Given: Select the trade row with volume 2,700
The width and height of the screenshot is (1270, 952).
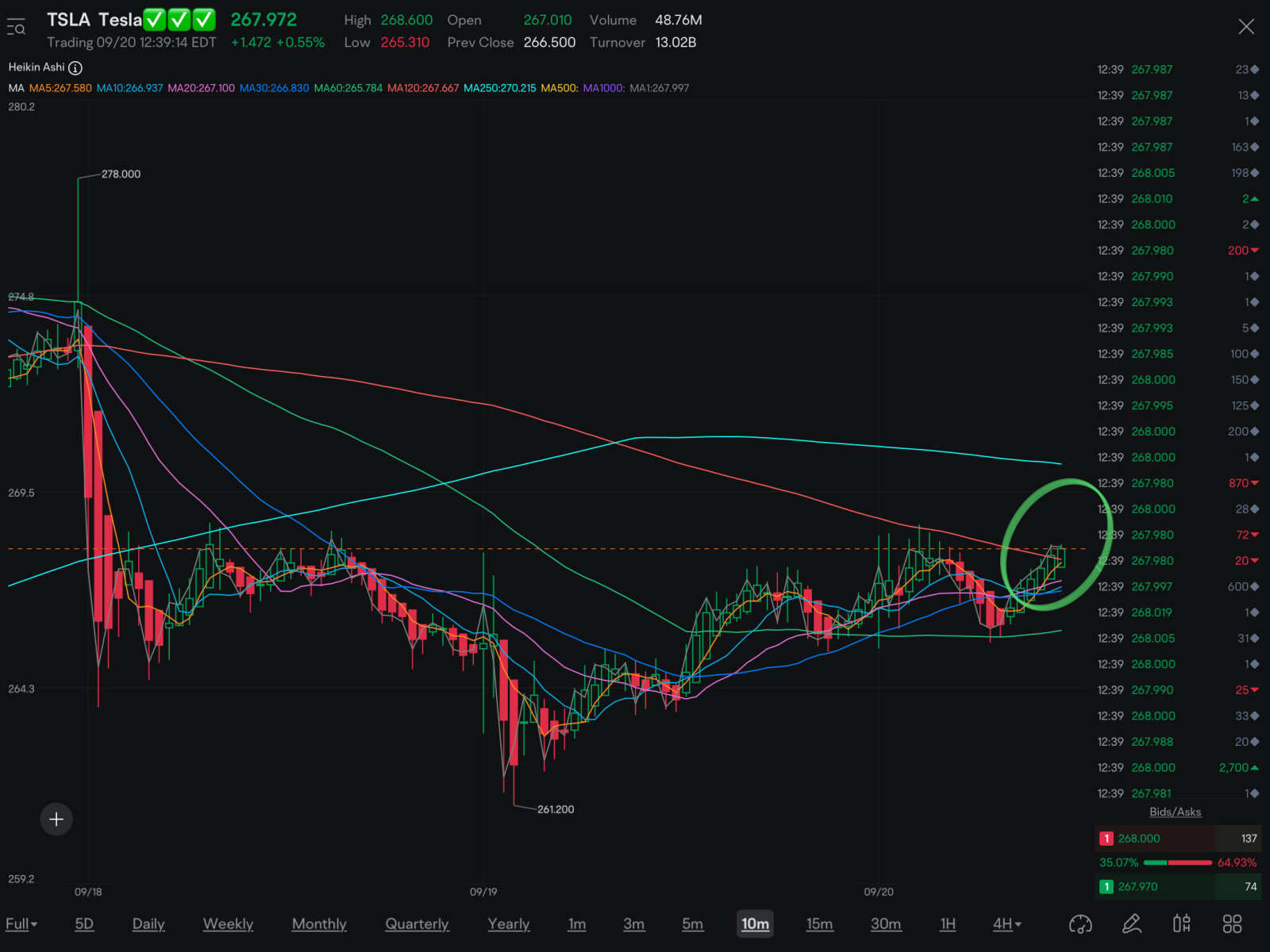Looking at the screenshot, I should pos(1178,768).
